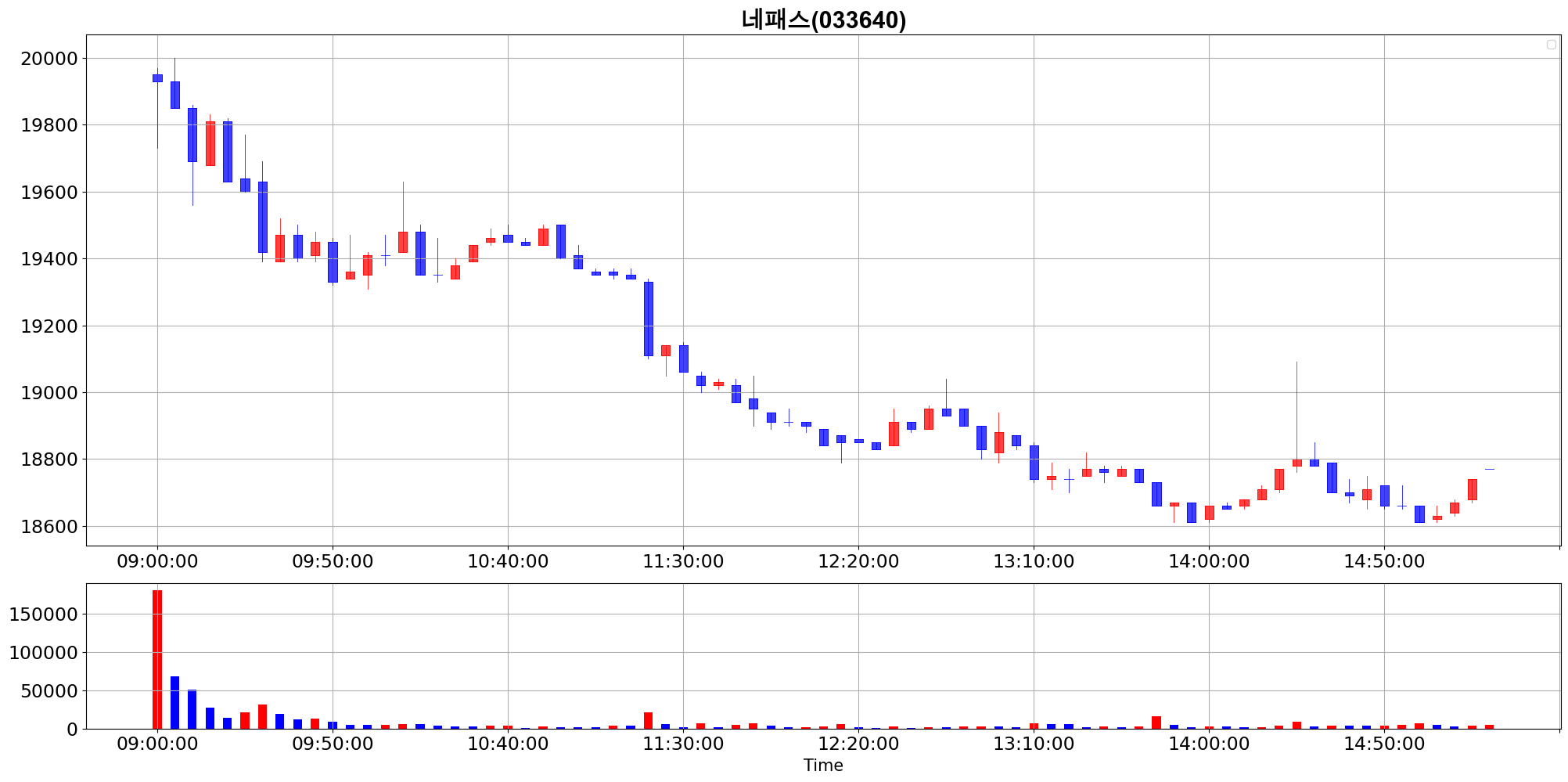Click the 100000 volume axis label
1568x782 pixels.
tap(44, 653)
